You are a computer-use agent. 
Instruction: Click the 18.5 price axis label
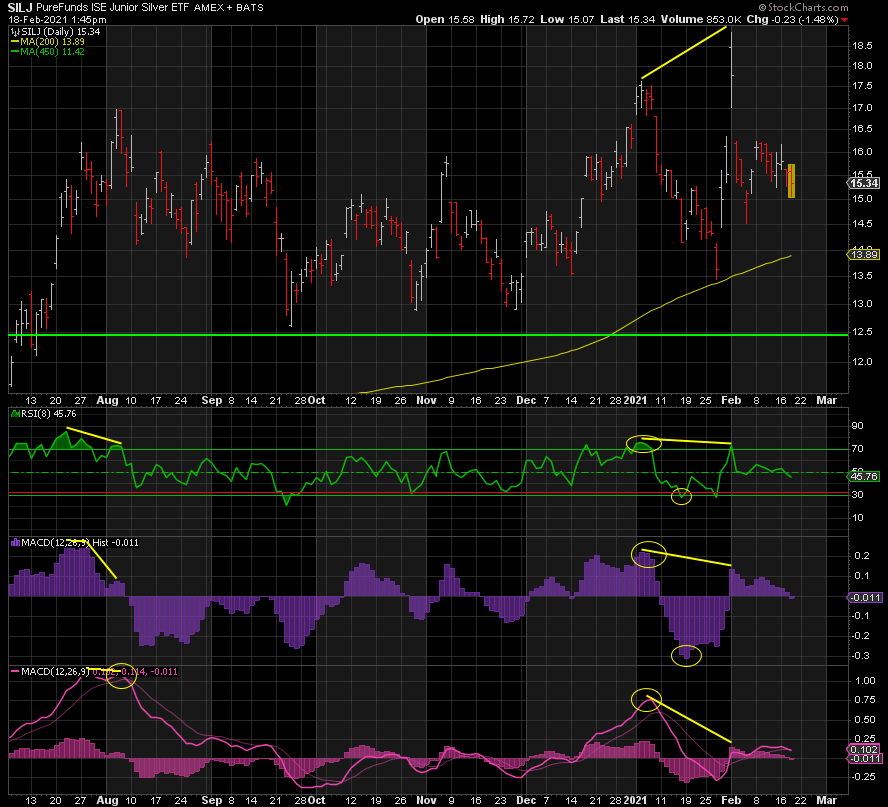pyautogui.click(x=862, y=46)
